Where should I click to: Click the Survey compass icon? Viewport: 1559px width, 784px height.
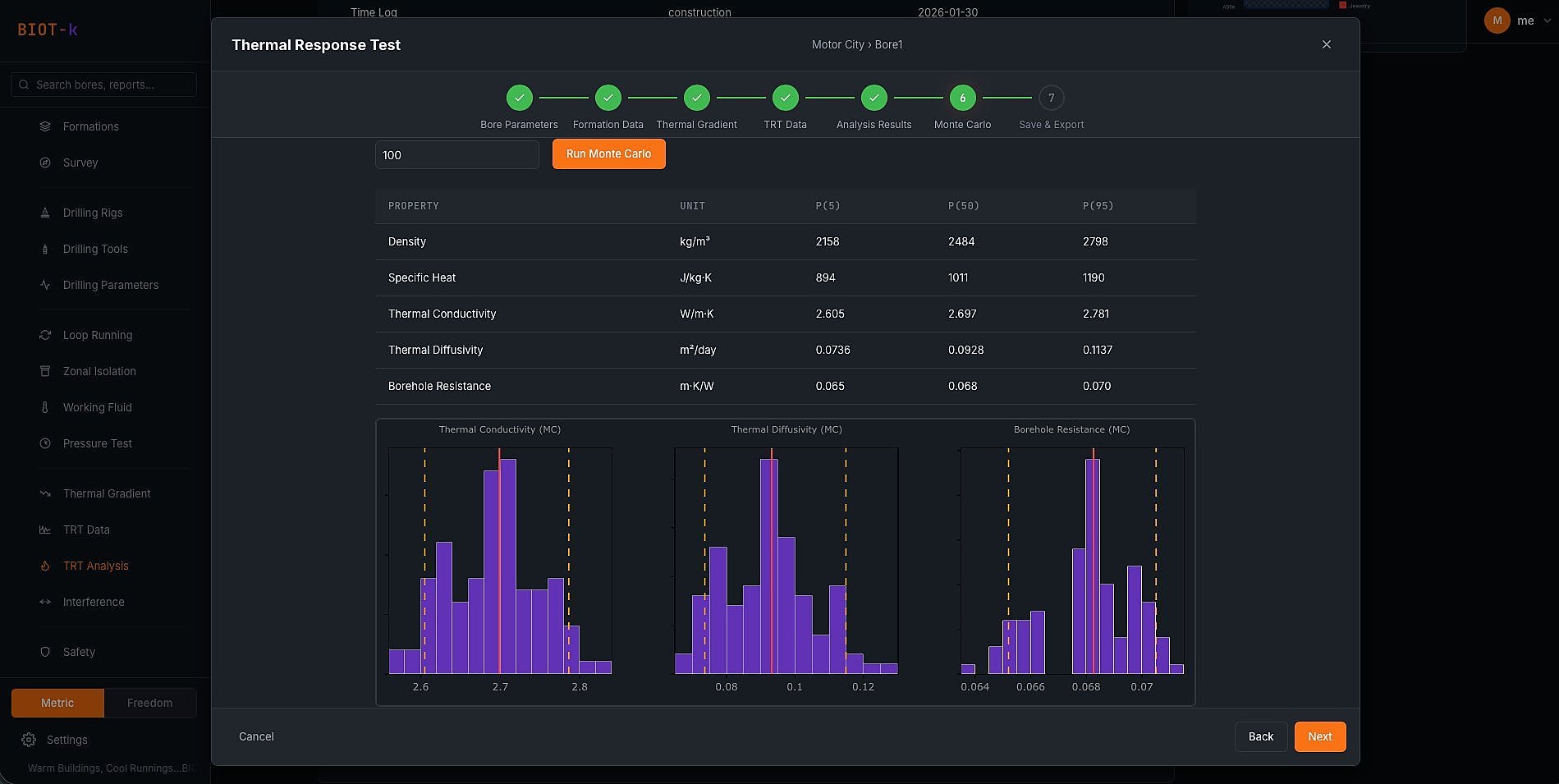click(x=45, y=163)
